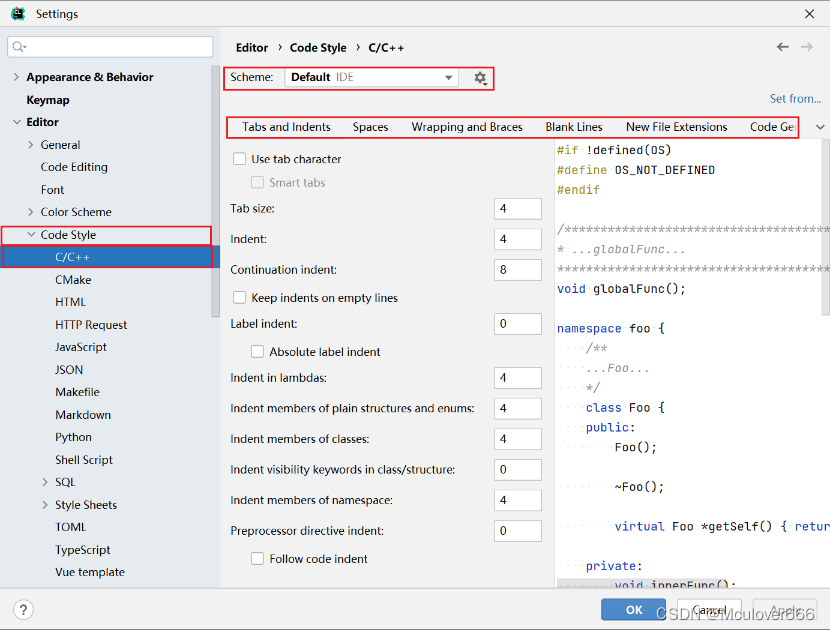830x630 pixels.
Task: Open the Scheme Default dropdown
Action: (x=372, y=77)
